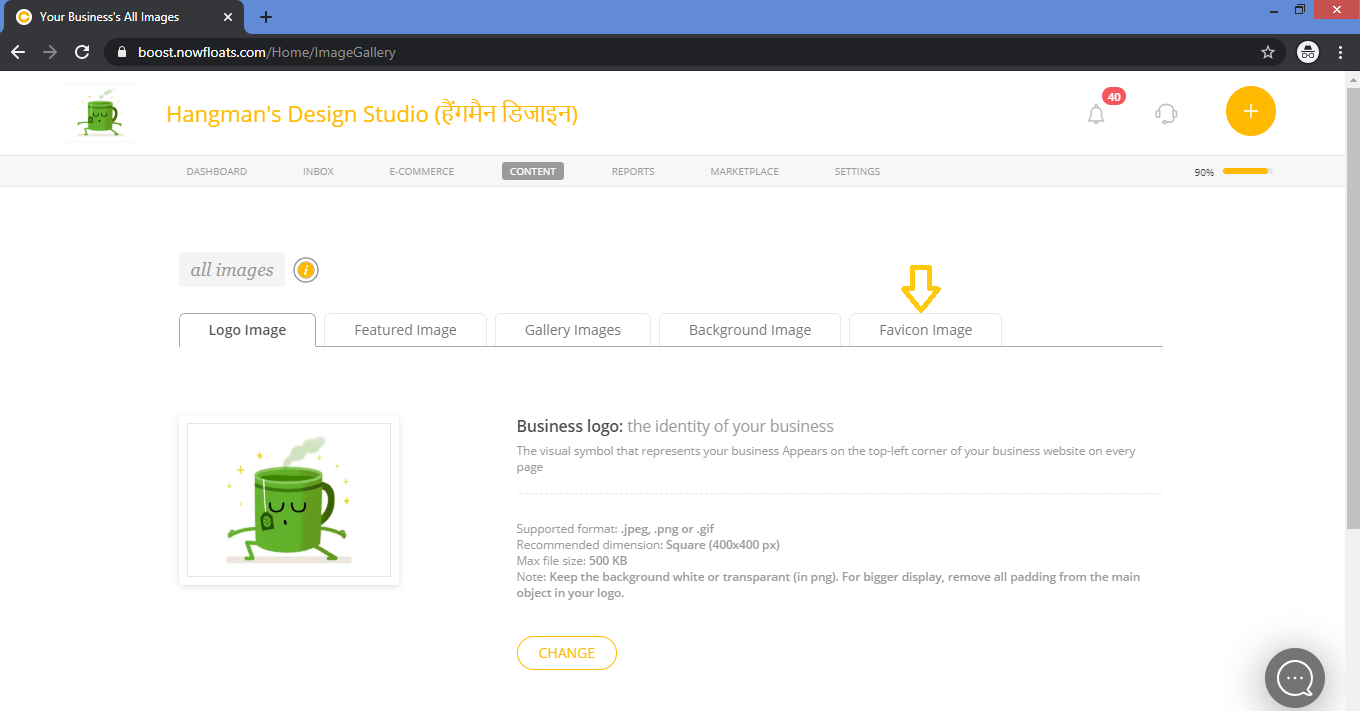Open the E-COMMERCE menu item
Screen dimensions: 1360x711
(x=421, y=171)
